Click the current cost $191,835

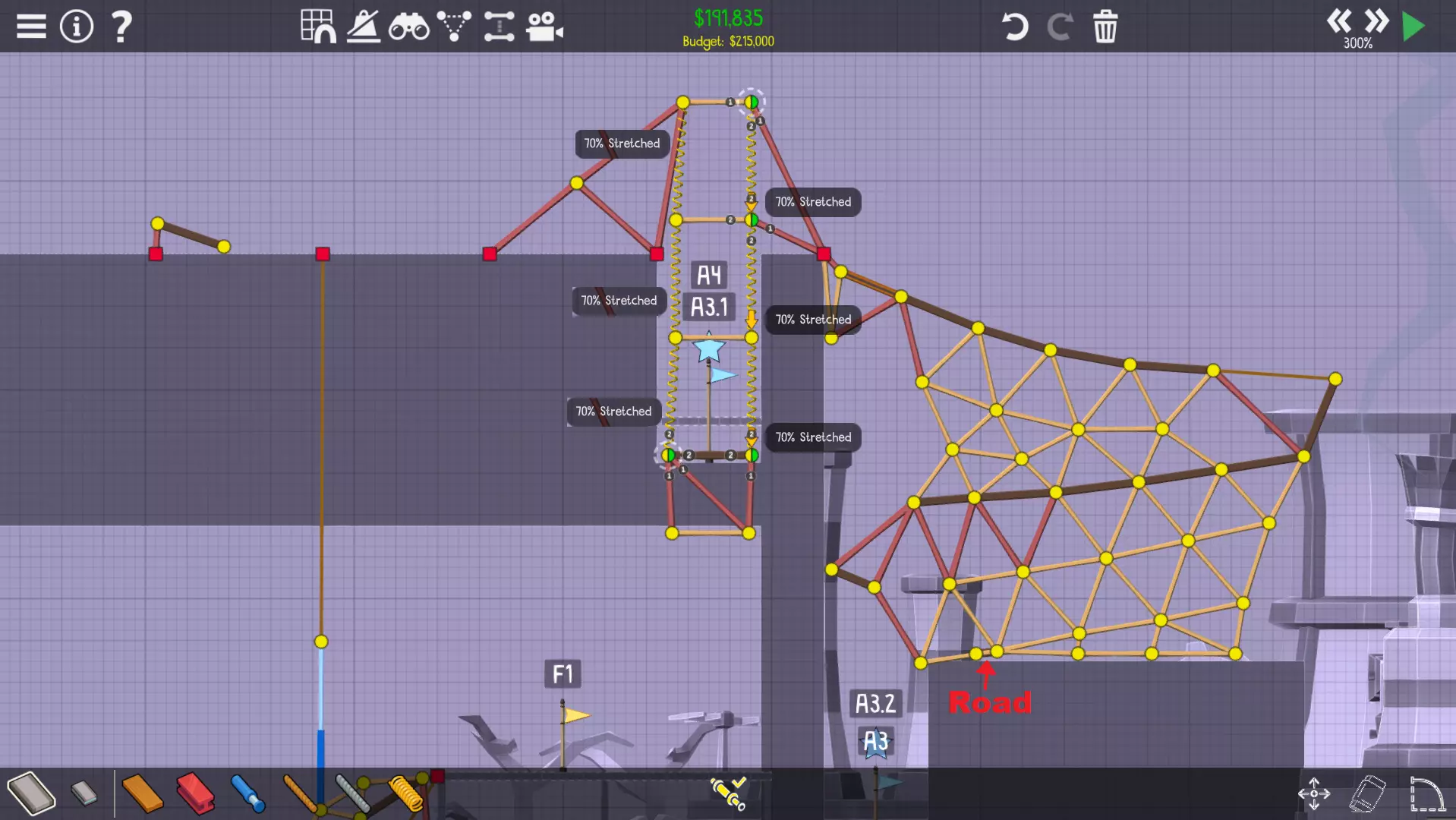pos(729,18)
